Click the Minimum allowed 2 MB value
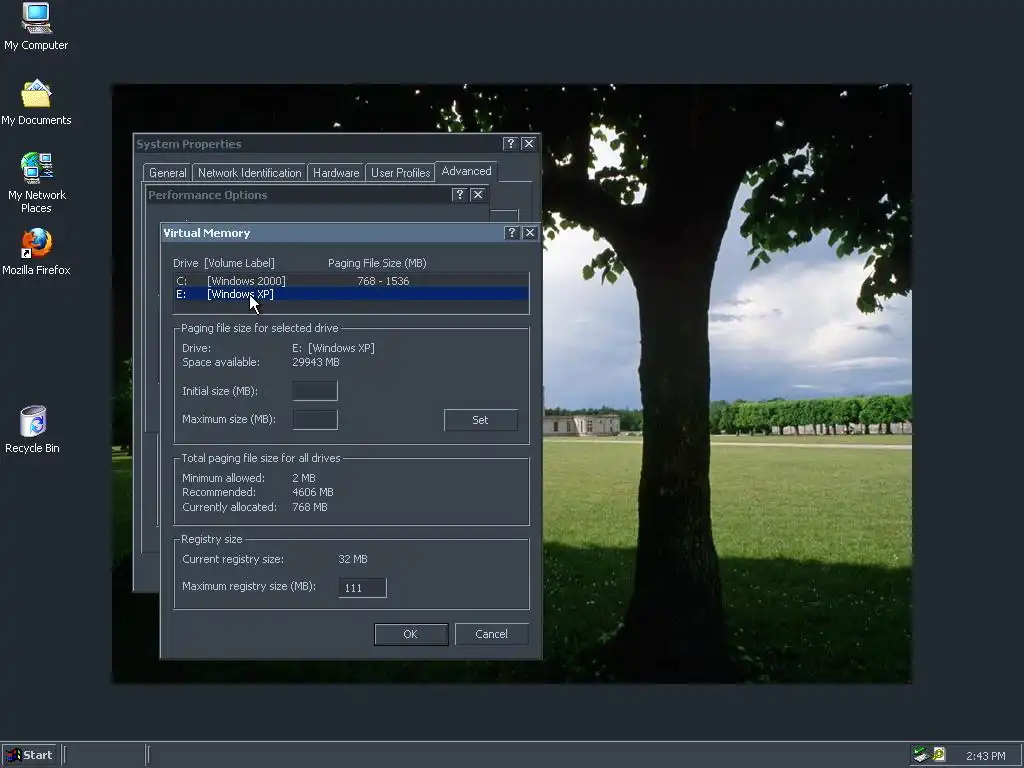Image resolution: width=1024 pixels, height=768 pixels. coord(304,478)
